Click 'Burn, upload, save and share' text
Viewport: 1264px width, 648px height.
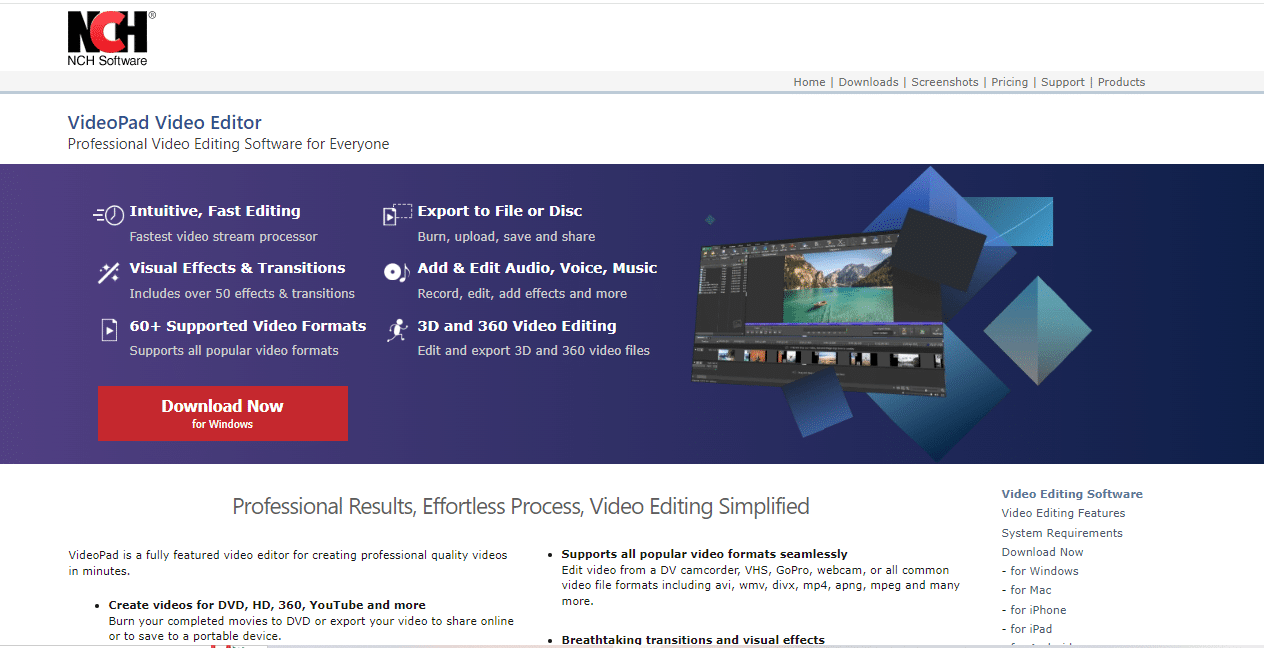pos(506,237)
